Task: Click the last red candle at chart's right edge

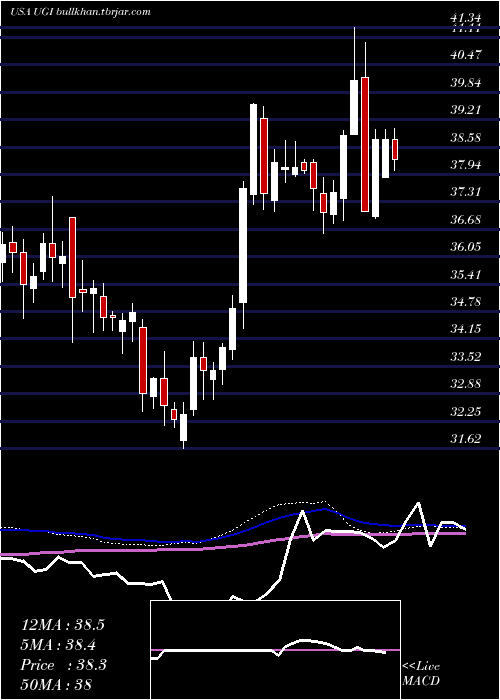Action: click(x=395, y=149)
